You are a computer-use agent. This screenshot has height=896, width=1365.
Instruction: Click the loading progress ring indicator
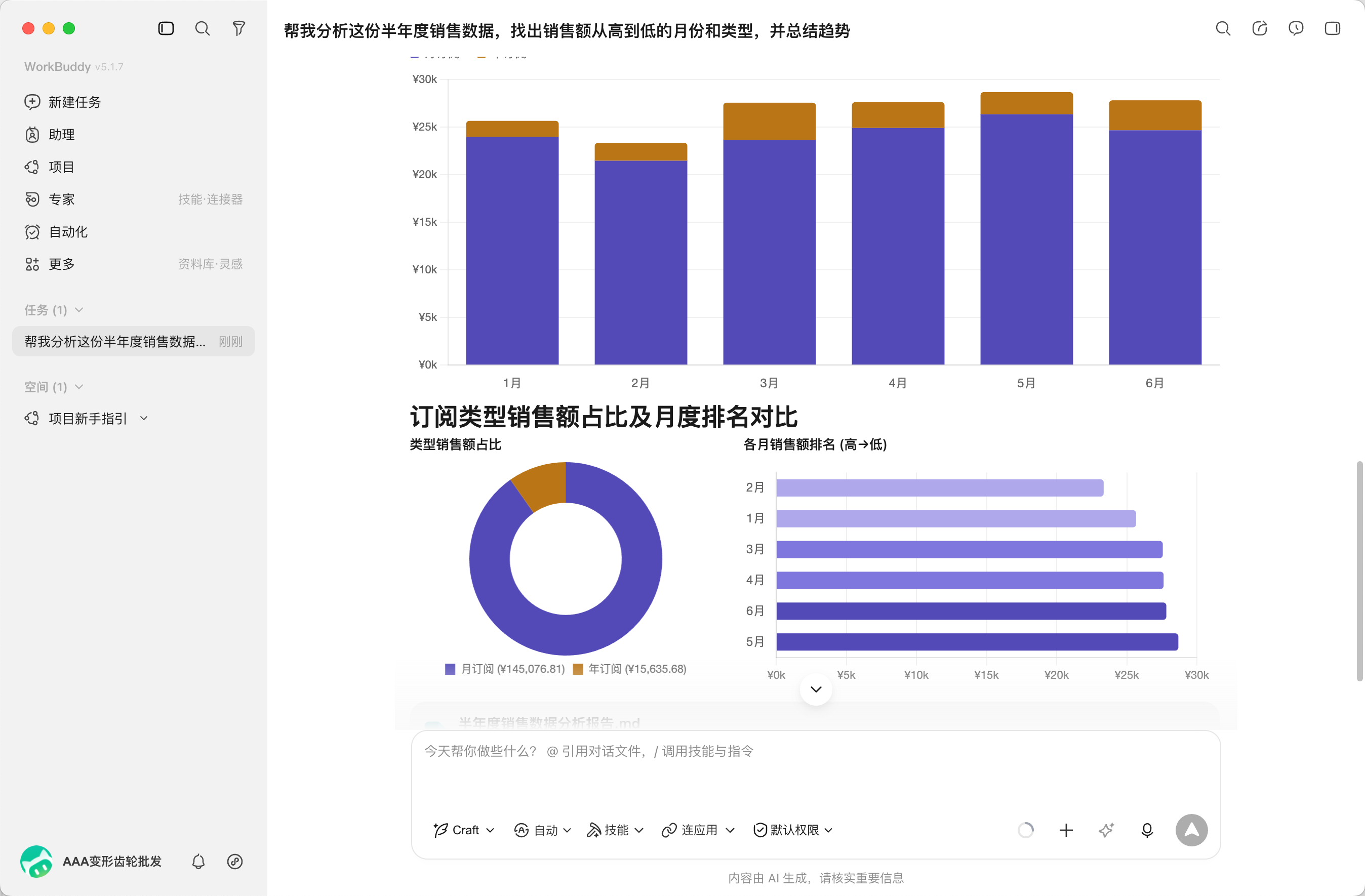tap(1025, 830)
